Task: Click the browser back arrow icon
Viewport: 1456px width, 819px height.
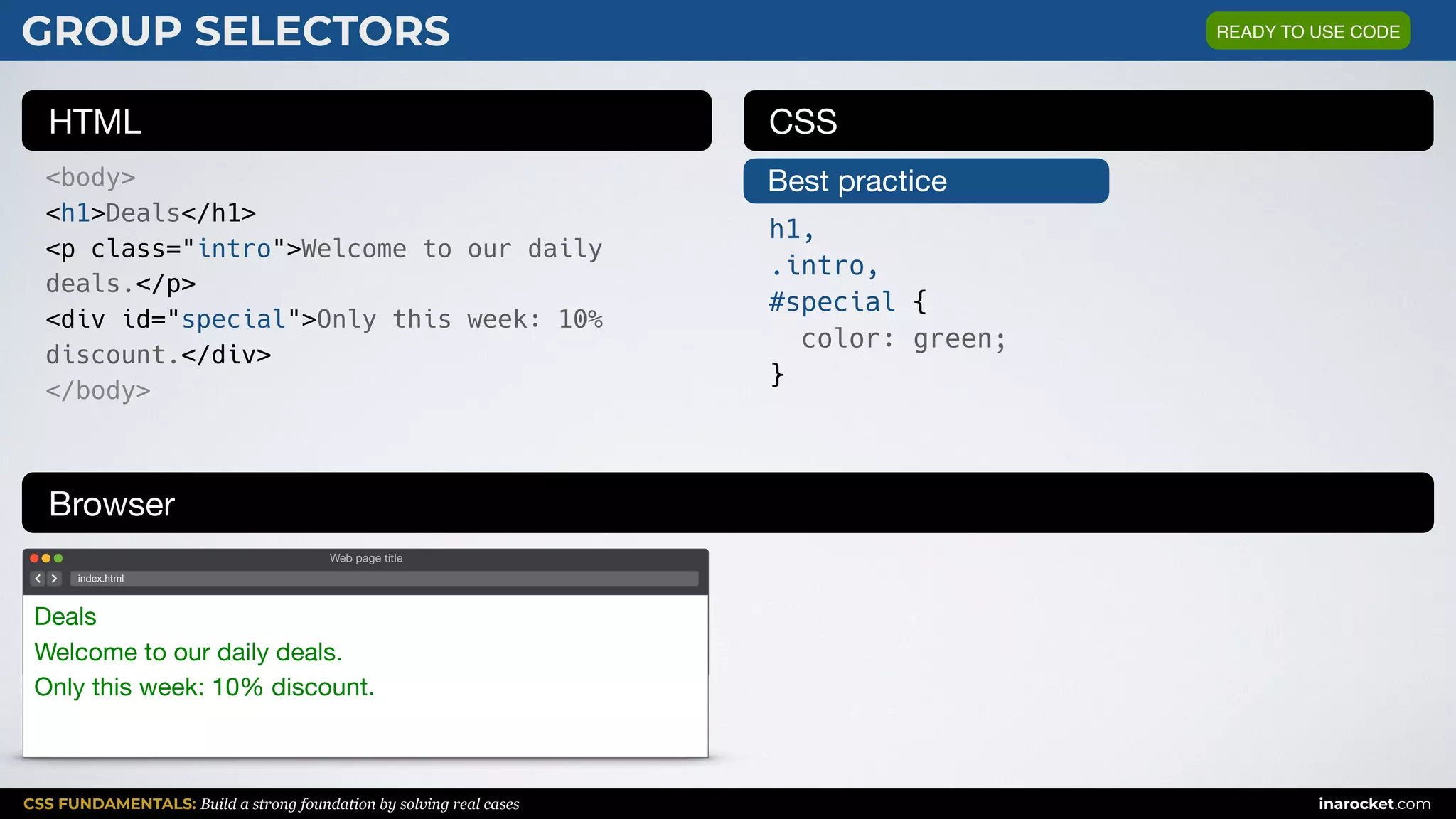Action: (x=38, y=579)
